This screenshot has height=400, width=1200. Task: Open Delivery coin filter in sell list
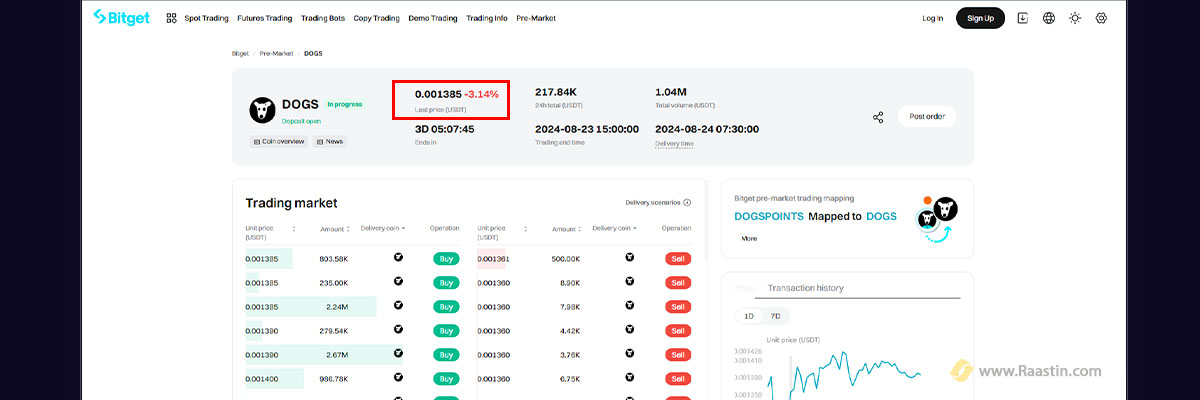(x=615, y=228)
